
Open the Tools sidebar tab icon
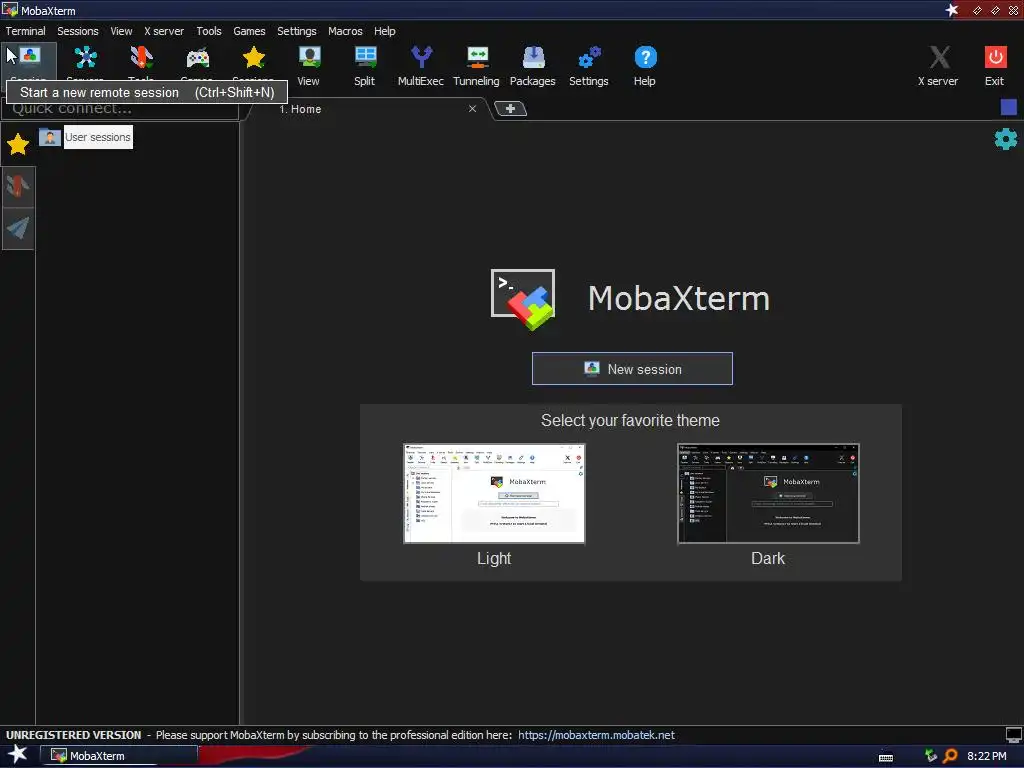(18, 187)
